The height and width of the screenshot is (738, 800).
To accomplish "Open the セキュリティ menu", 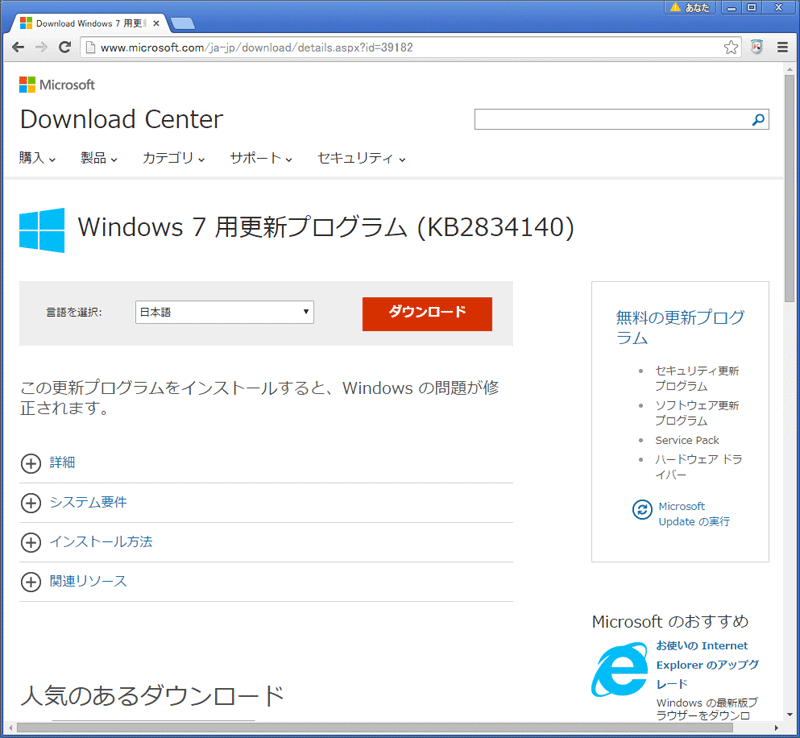I will [x=361, y=158].
